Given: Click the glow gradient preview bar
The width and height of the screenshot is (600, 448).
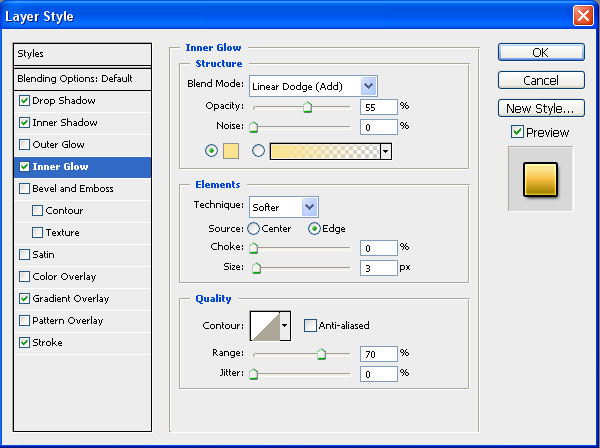Looking at the screenshot, I should point(325,152).
